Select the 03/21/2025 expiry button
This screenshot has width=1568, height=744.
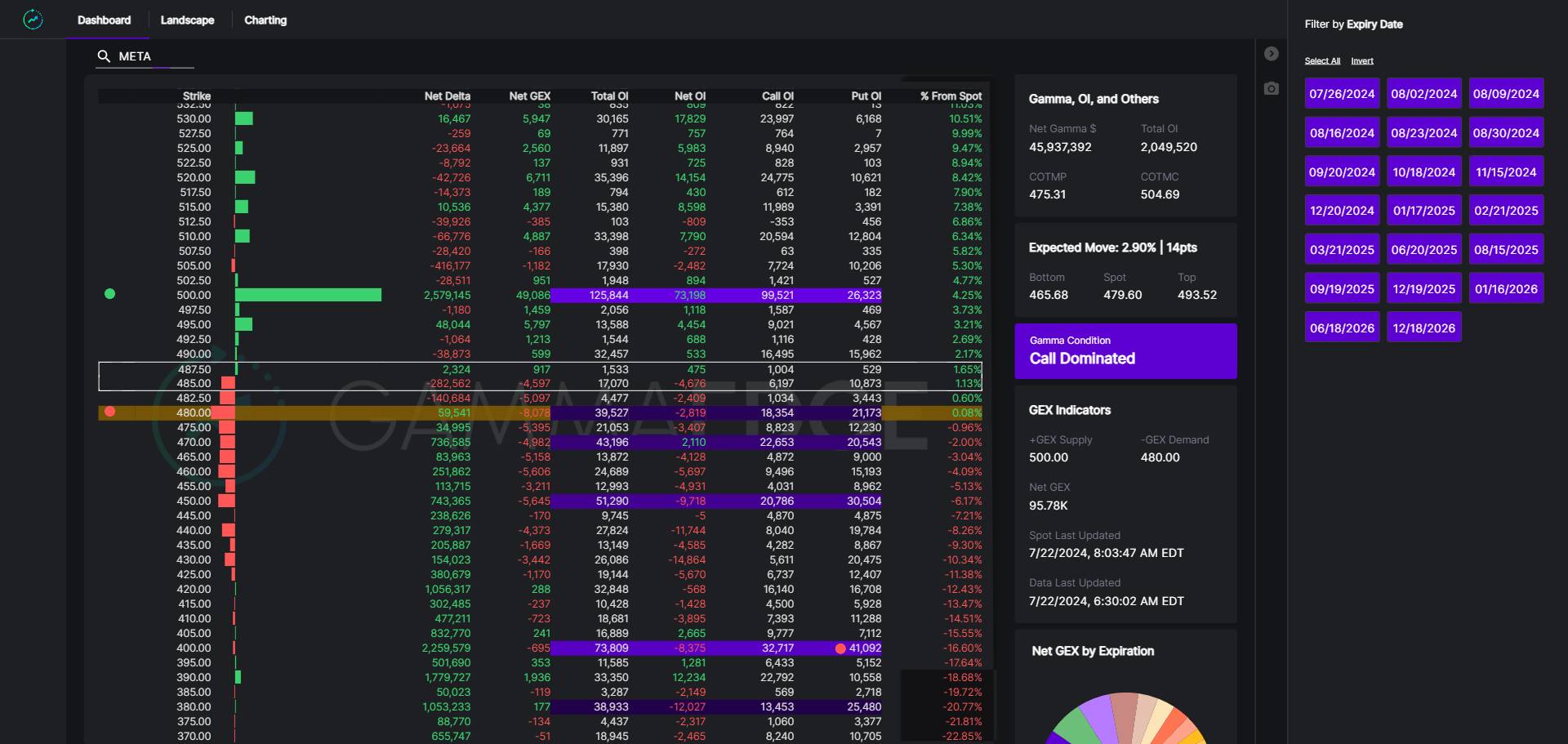click(x=1342, y=250)
